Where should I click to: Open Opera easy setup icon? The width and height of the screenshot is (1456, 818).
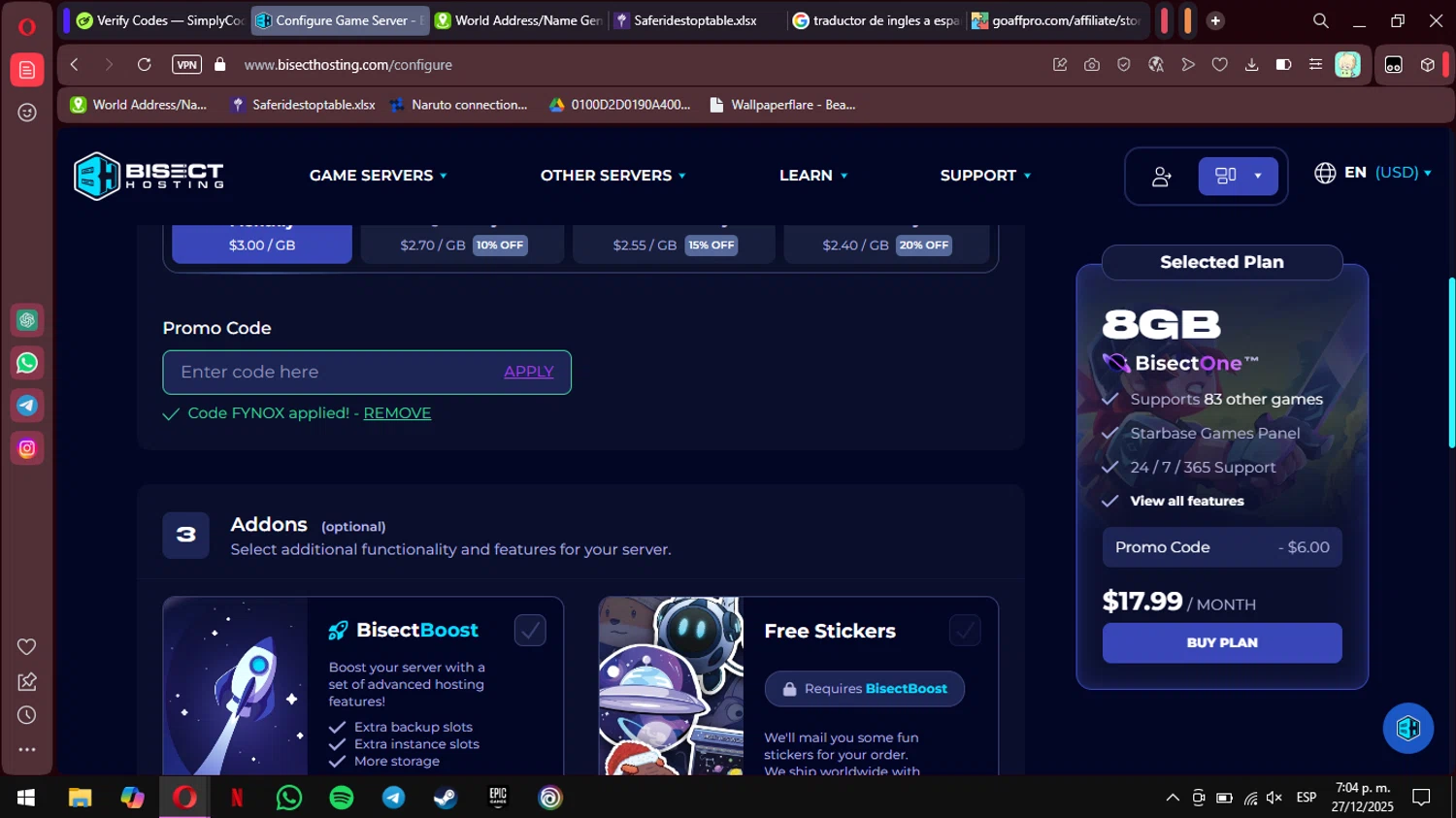tap(1315, 65)
